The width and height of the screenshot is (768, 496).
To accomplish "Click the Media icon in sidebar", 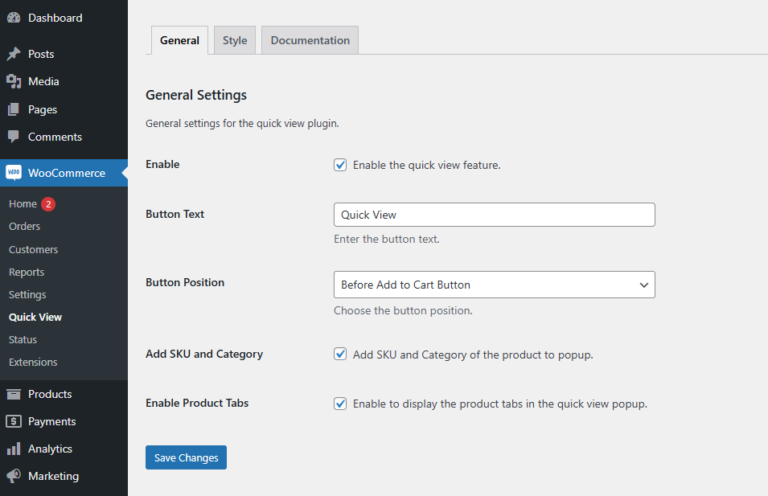I will (x=14, y=81).
